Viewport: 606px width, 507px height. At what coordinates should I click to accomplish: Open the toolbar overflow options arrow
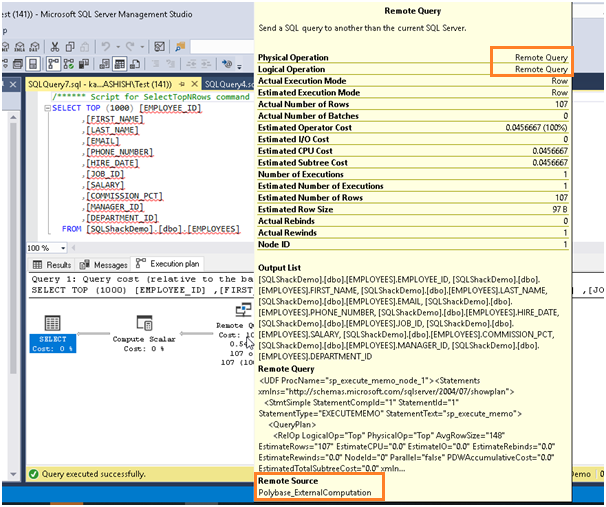(x=239, y=66)
